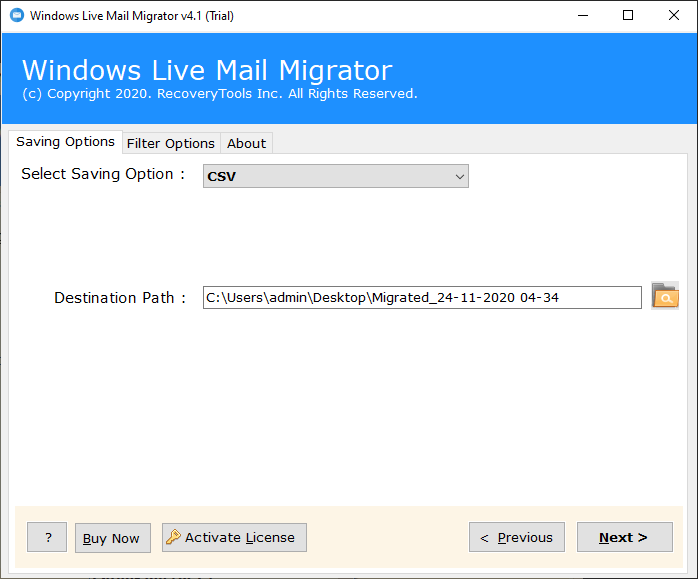Open the CSV saving option combo box

point(336,176)
